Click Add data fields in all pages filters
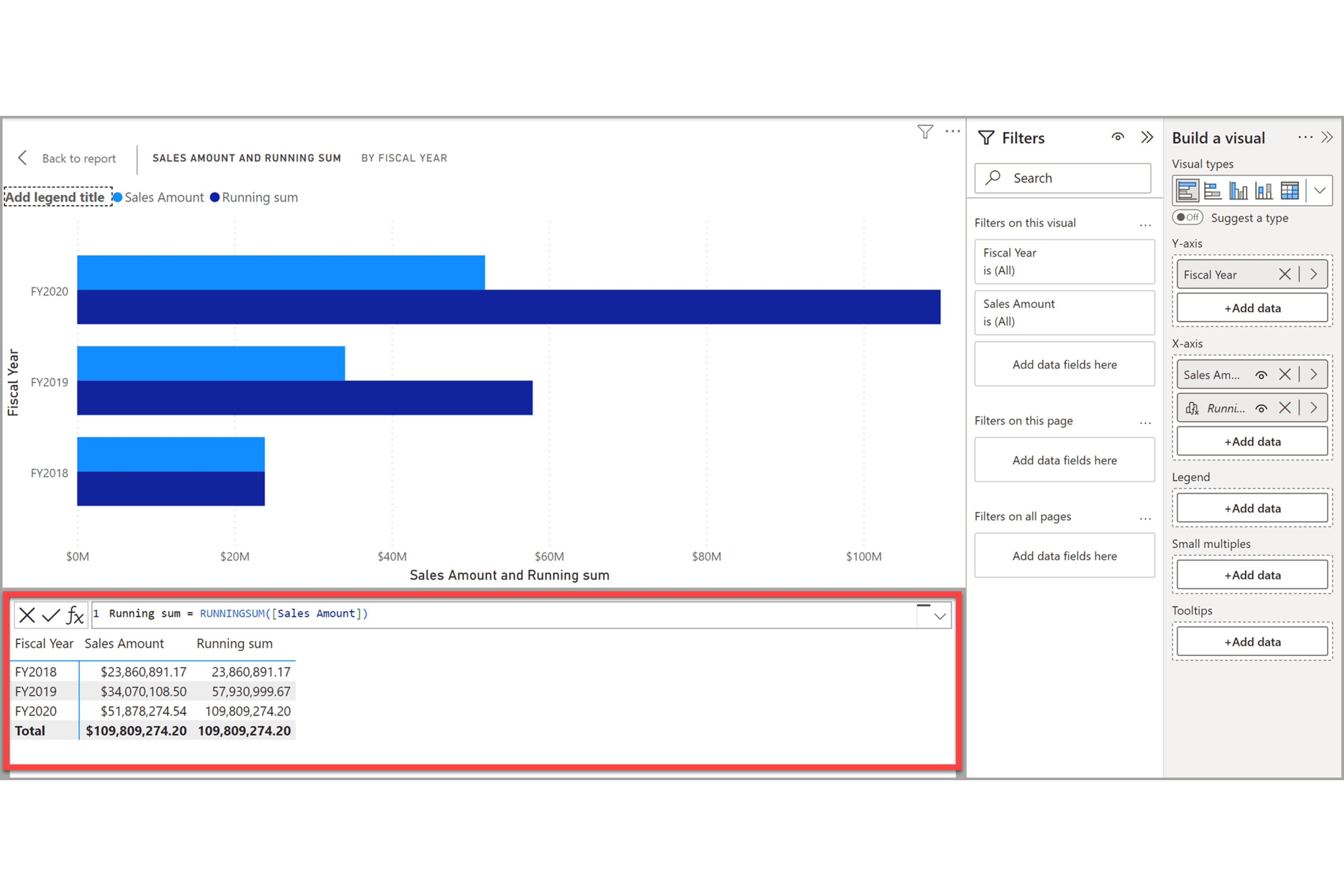 (1065, 556)
